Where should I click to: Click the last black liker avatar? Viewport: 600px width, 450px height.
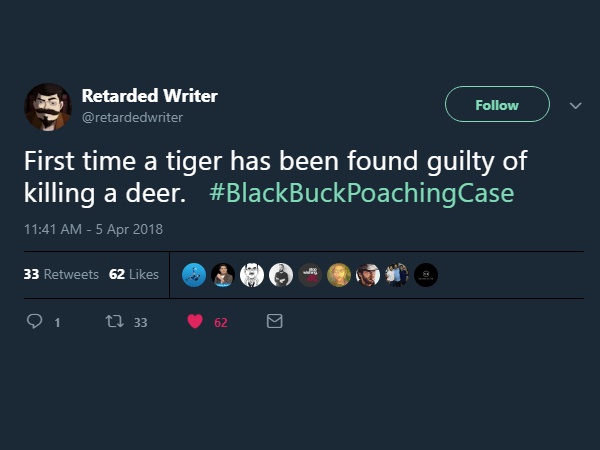[426, 275]
